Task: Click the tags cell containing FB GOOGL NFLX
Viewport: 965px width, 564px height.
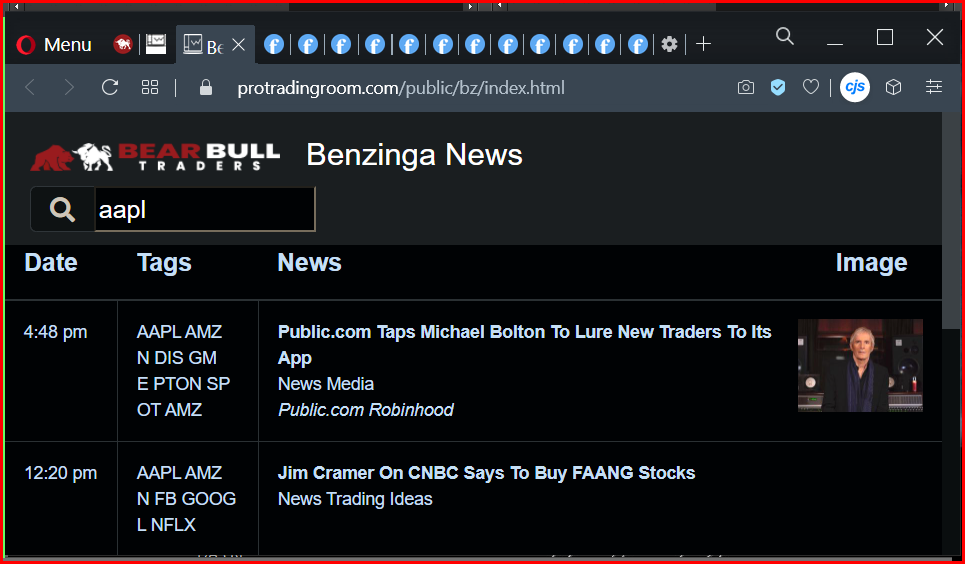Action: tap(186, 499)
